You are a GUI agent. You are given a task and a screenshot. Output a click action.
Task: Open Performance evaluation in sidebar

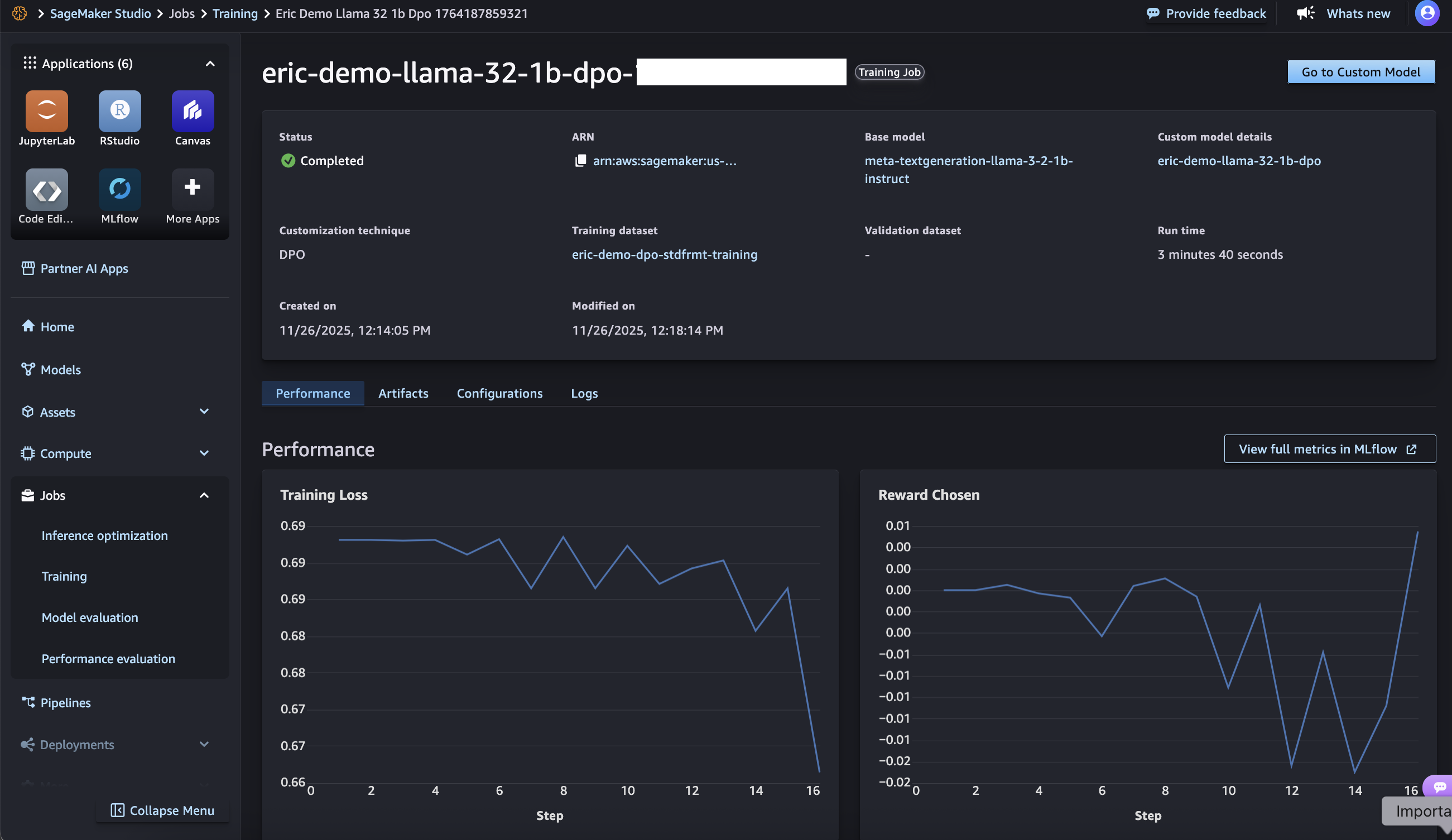coord(108,659)
